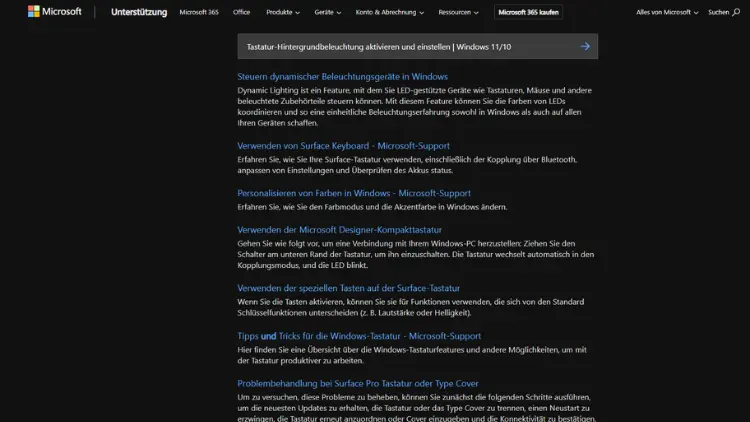750x422 pixels.
Task: Click text about Farbmodus und Akzentfarbe
Action: [x=372, y=207]
